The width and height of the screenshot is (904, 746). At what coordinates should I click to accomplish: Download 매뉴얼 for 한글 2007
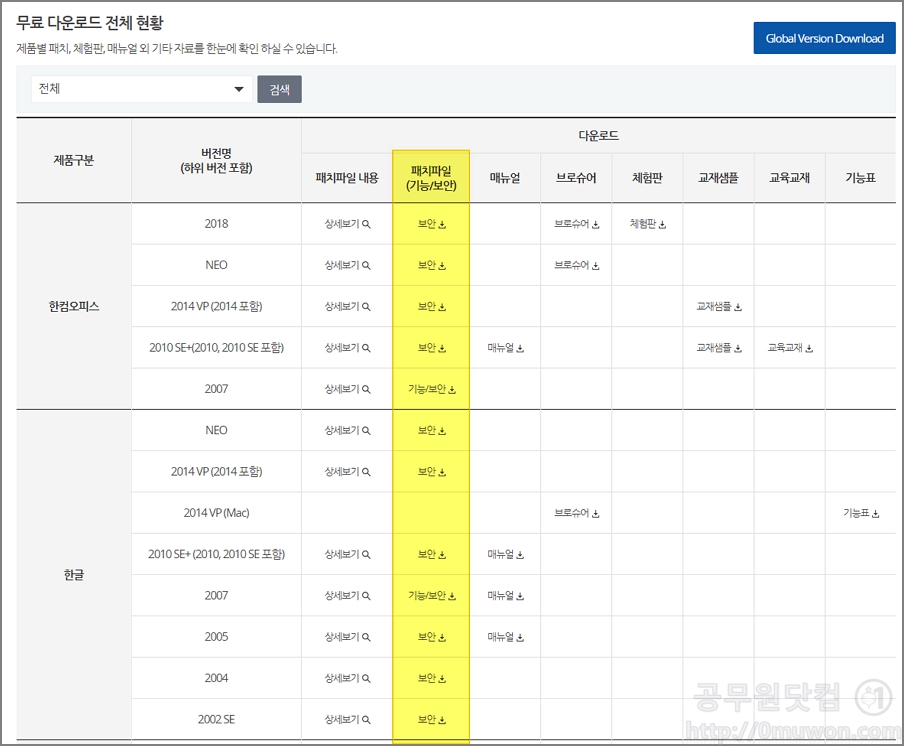coord(506,596)
